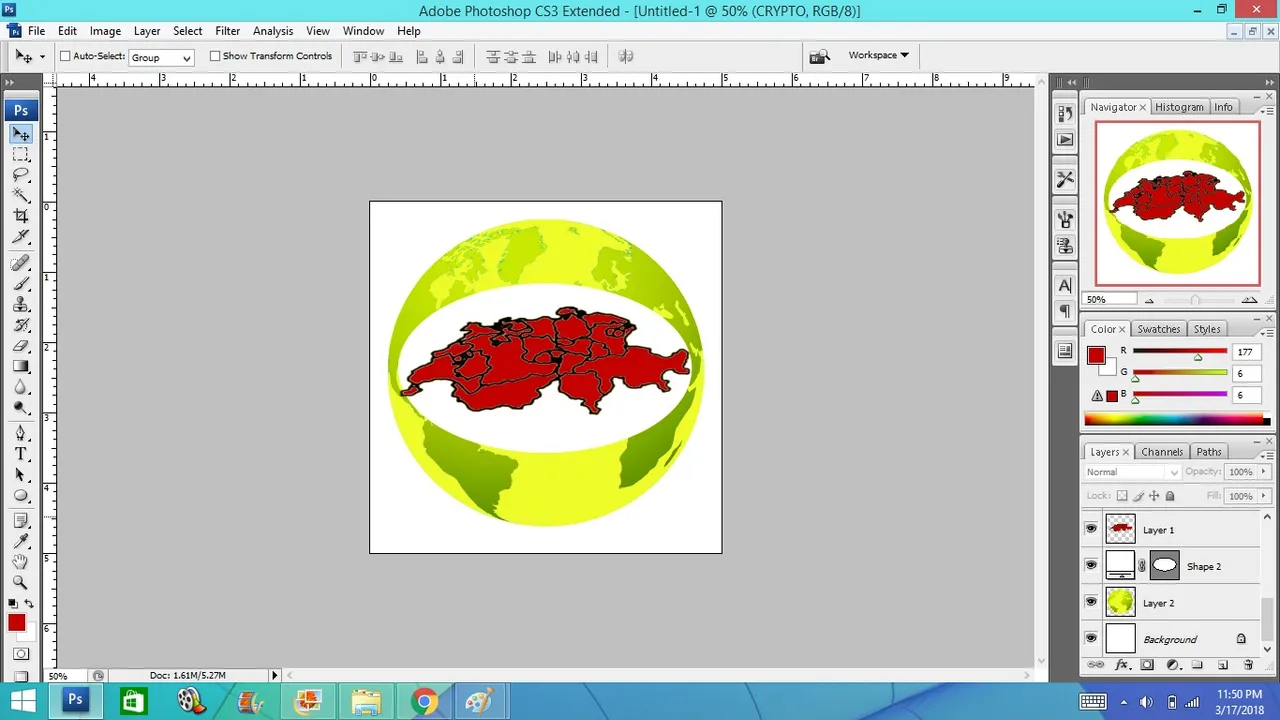This screenshot has height=720, width=1280.
Task: Hide the Background layer eye
Action: pos(1091,639)
